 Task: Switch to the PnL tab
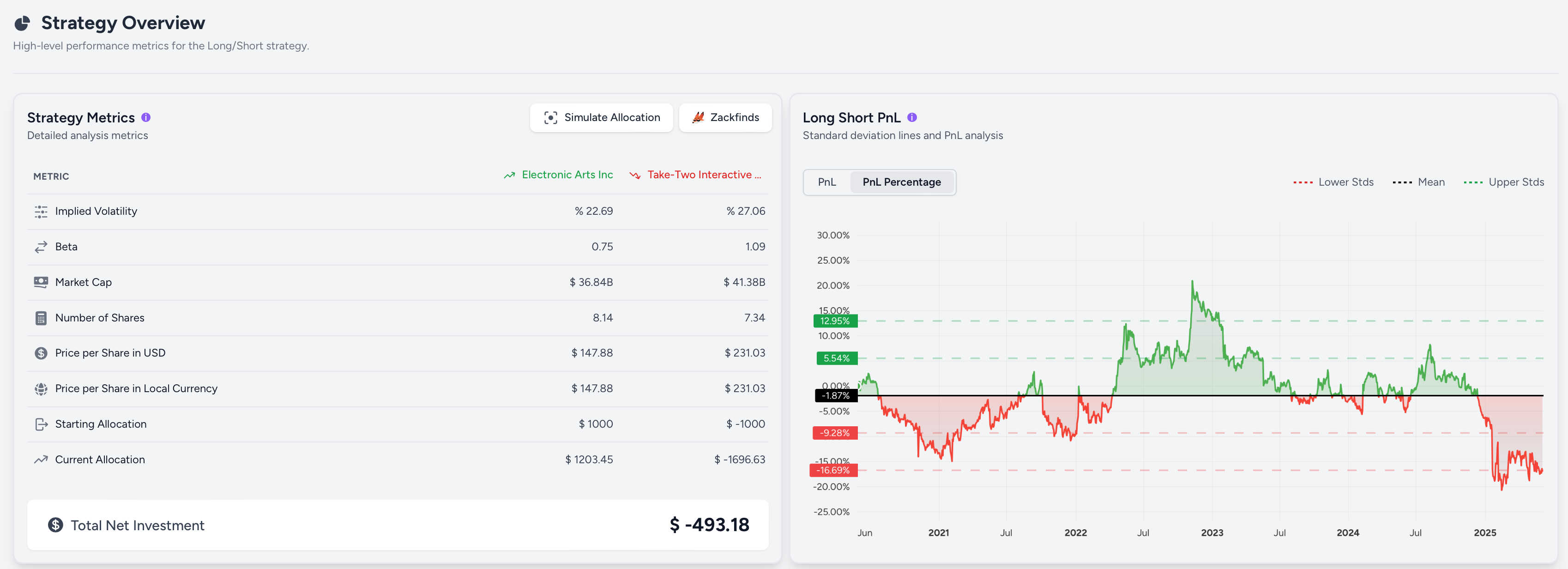(826, 182)
